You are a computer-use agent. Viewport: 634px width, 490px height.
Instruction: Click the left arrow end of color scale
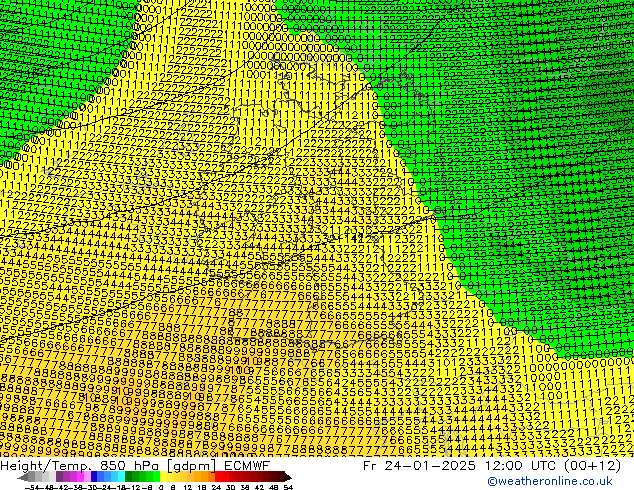(23, 477)
